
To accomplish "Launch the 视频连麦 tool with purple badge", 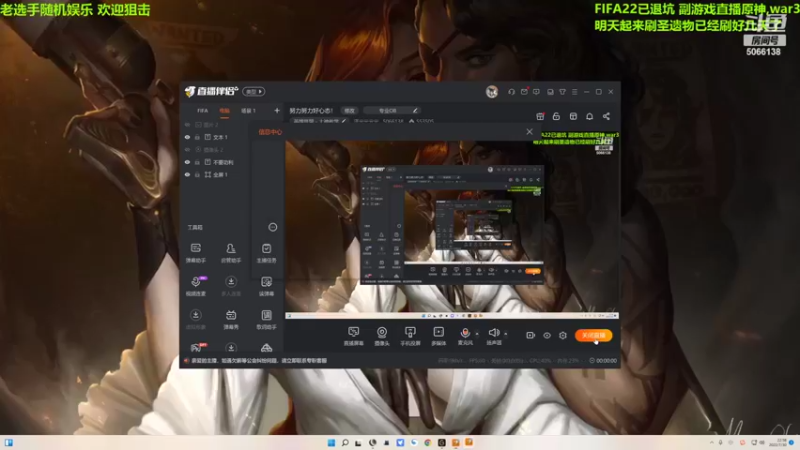I will click(195, 286).
